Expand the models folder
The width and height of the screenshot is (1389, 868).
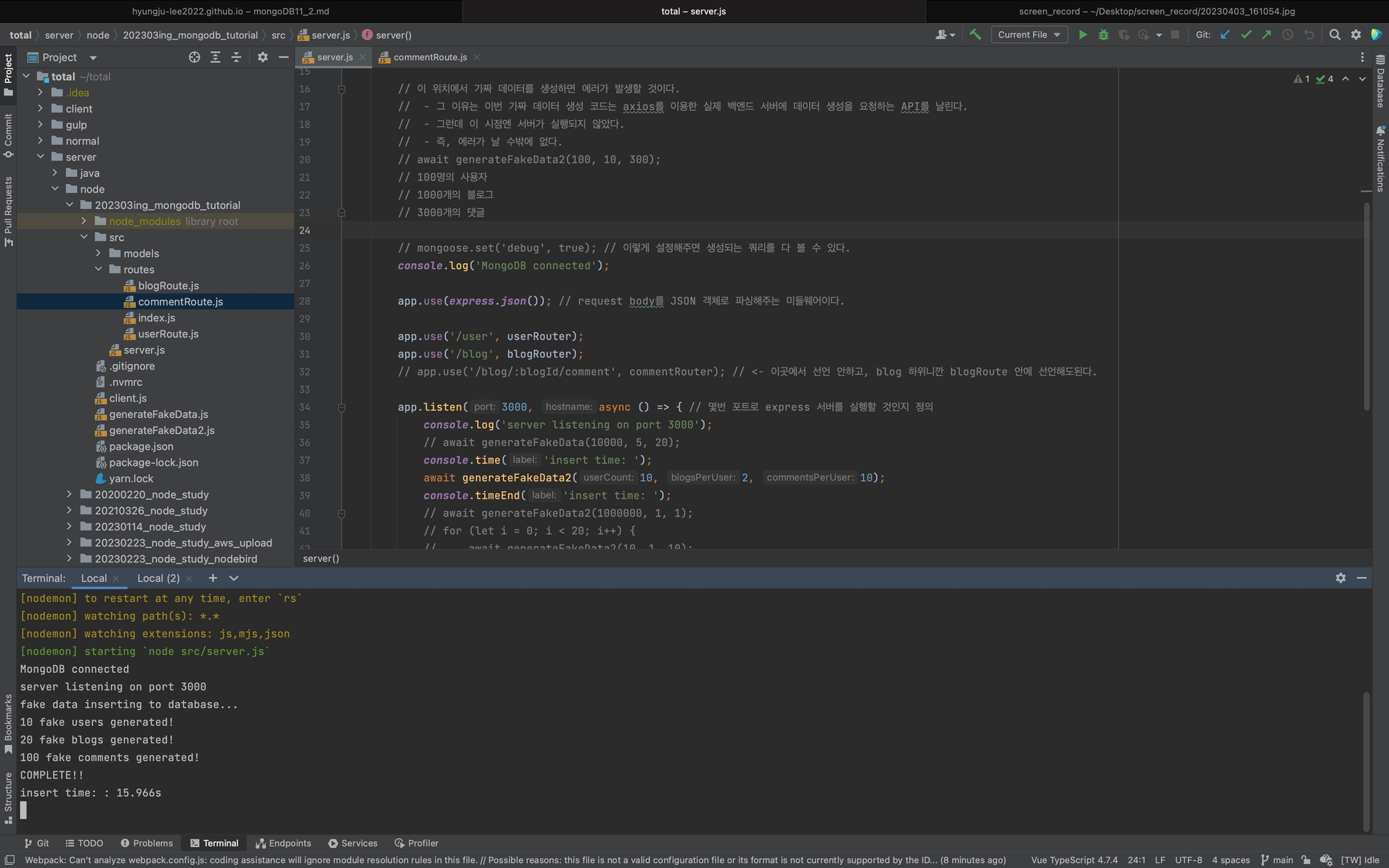click(98, 253)
